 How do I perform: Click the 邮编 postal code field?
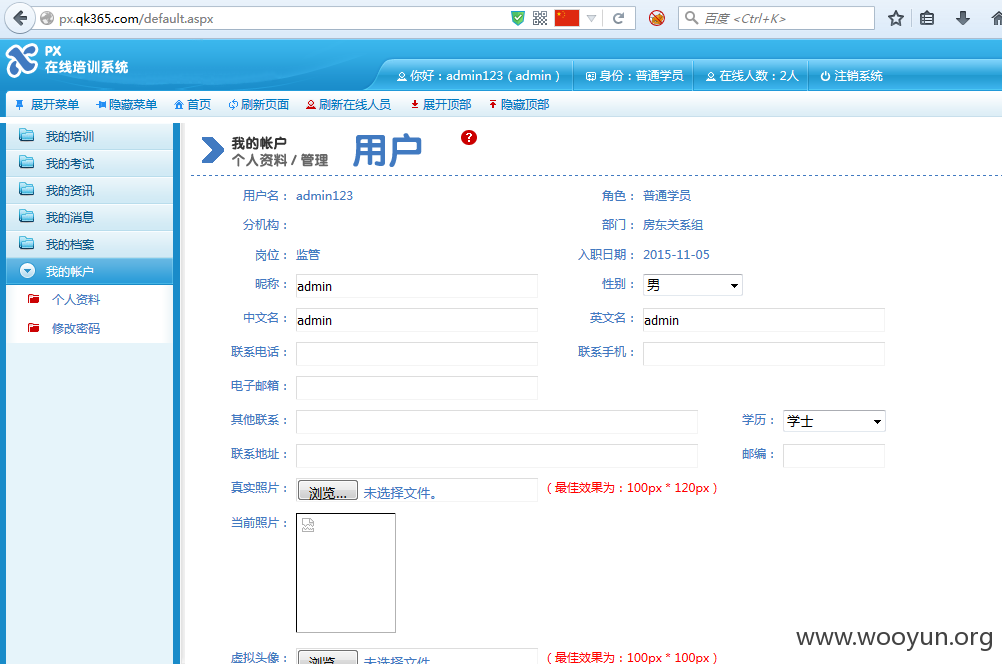click(x=834, y=455)
